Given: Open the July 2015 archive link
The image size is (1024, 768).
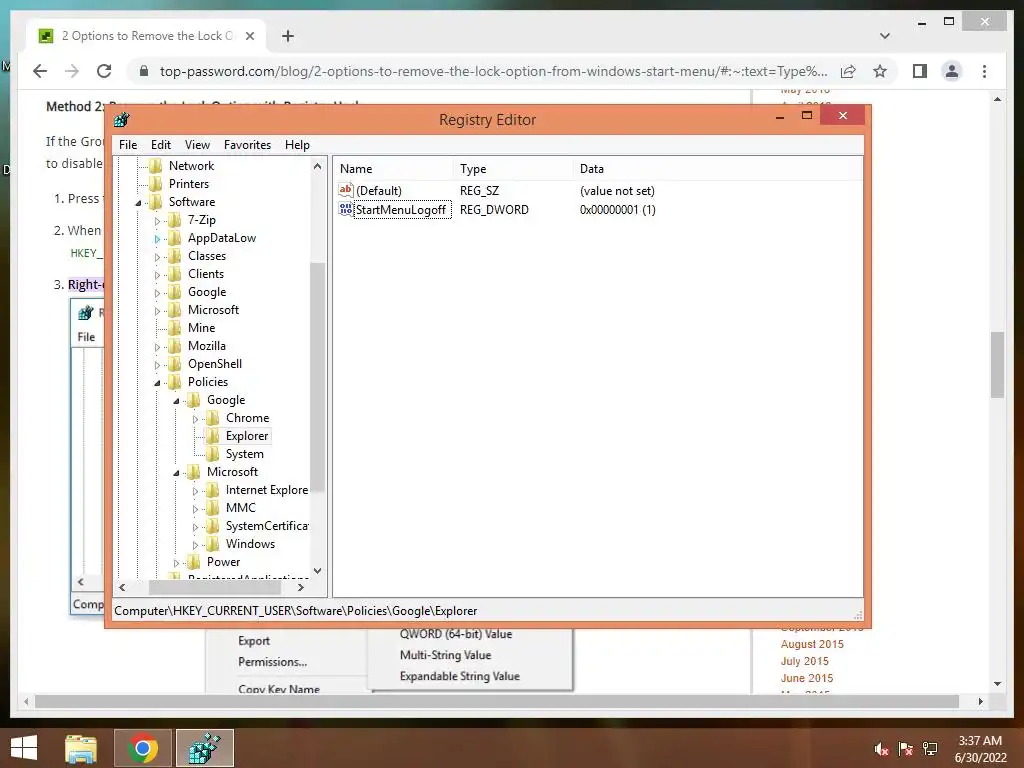Looking at the screenshot, I should click(x=805, y=661).
